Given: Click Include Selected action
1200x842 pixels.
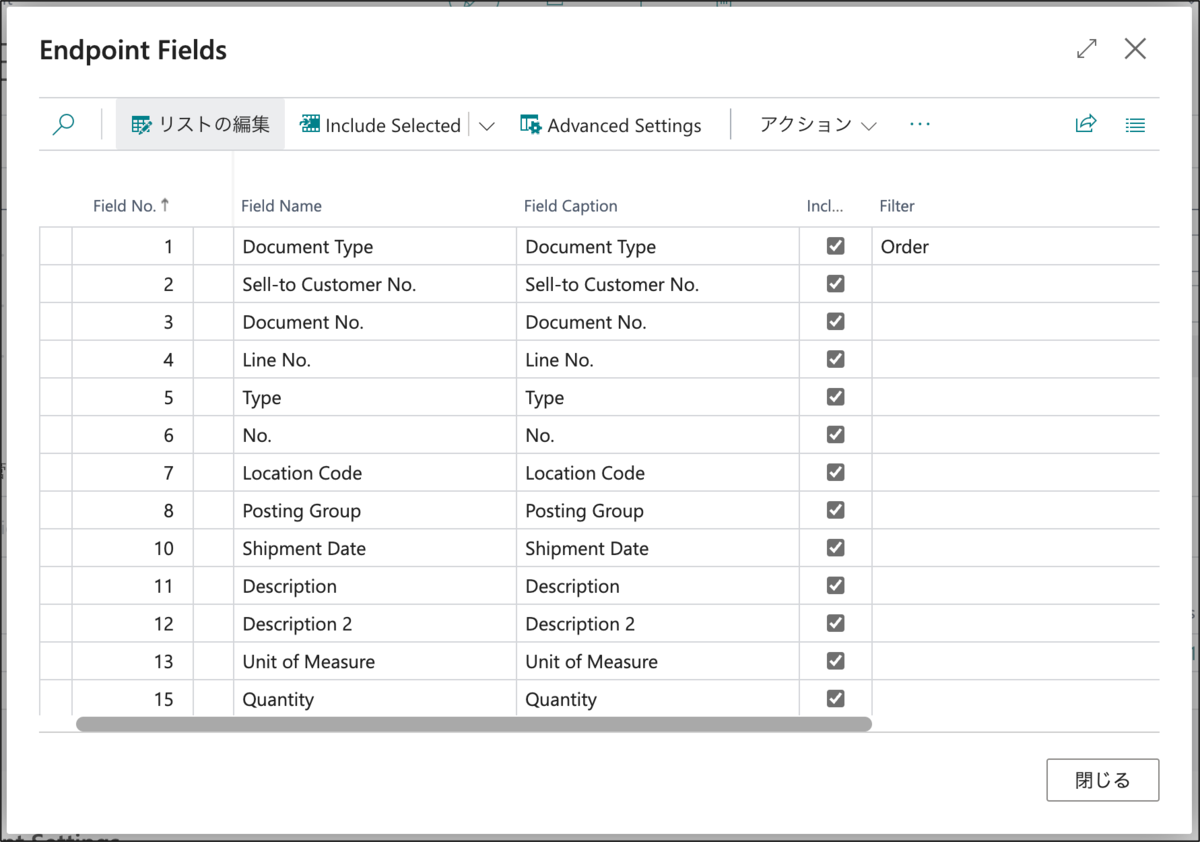Looking at the screenshot, I should coord(380,125).
